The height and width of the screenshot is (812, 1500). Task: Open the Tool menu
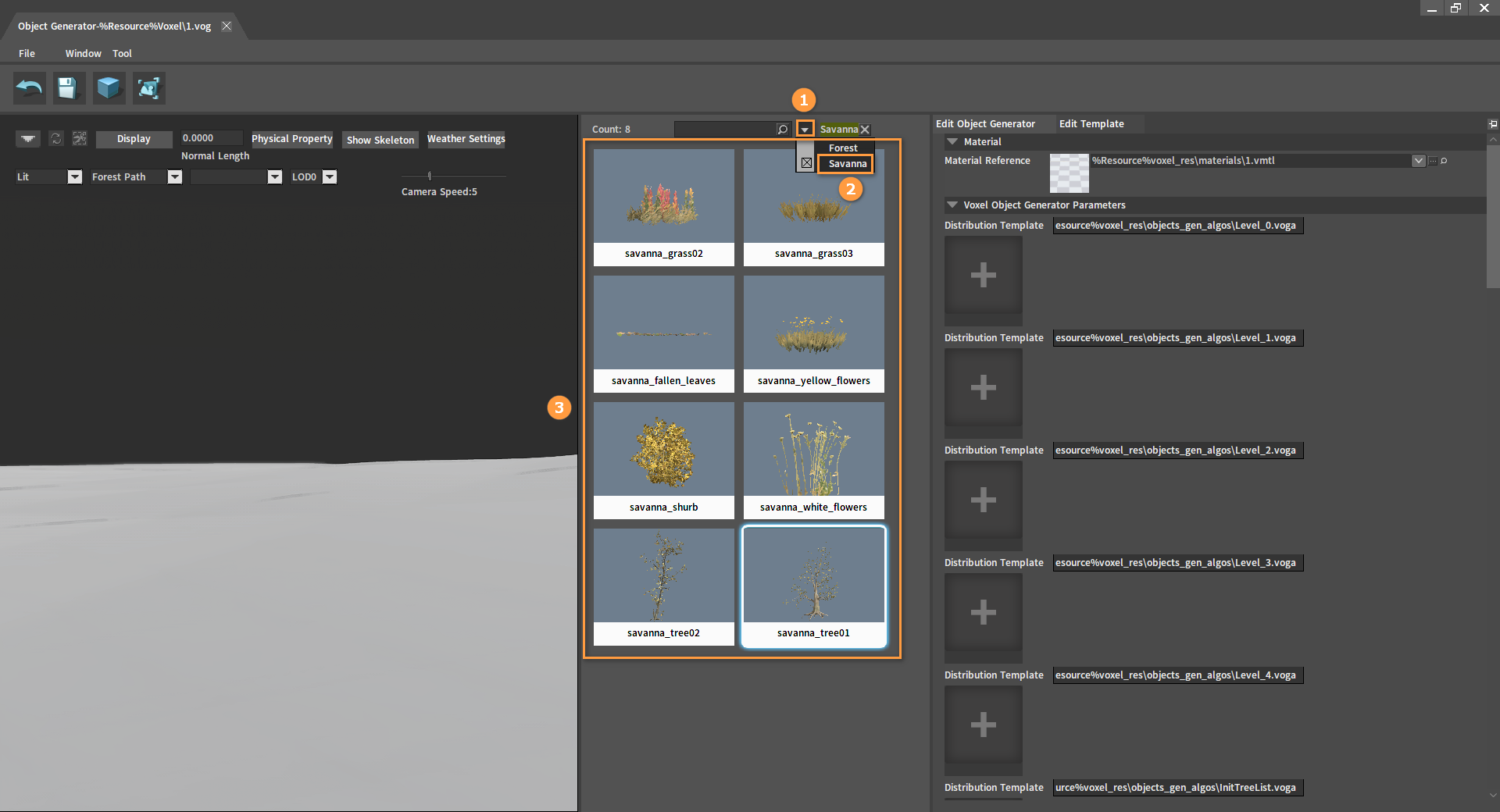point(122,54)
